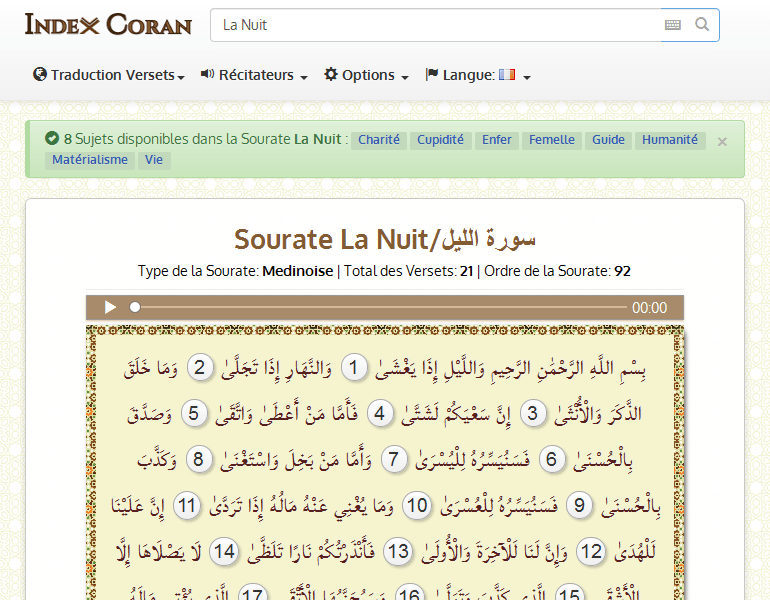Click the search field containing La Nuit
Screen dimensions: 770x600
pyautogui.click(x=435, y=25)
